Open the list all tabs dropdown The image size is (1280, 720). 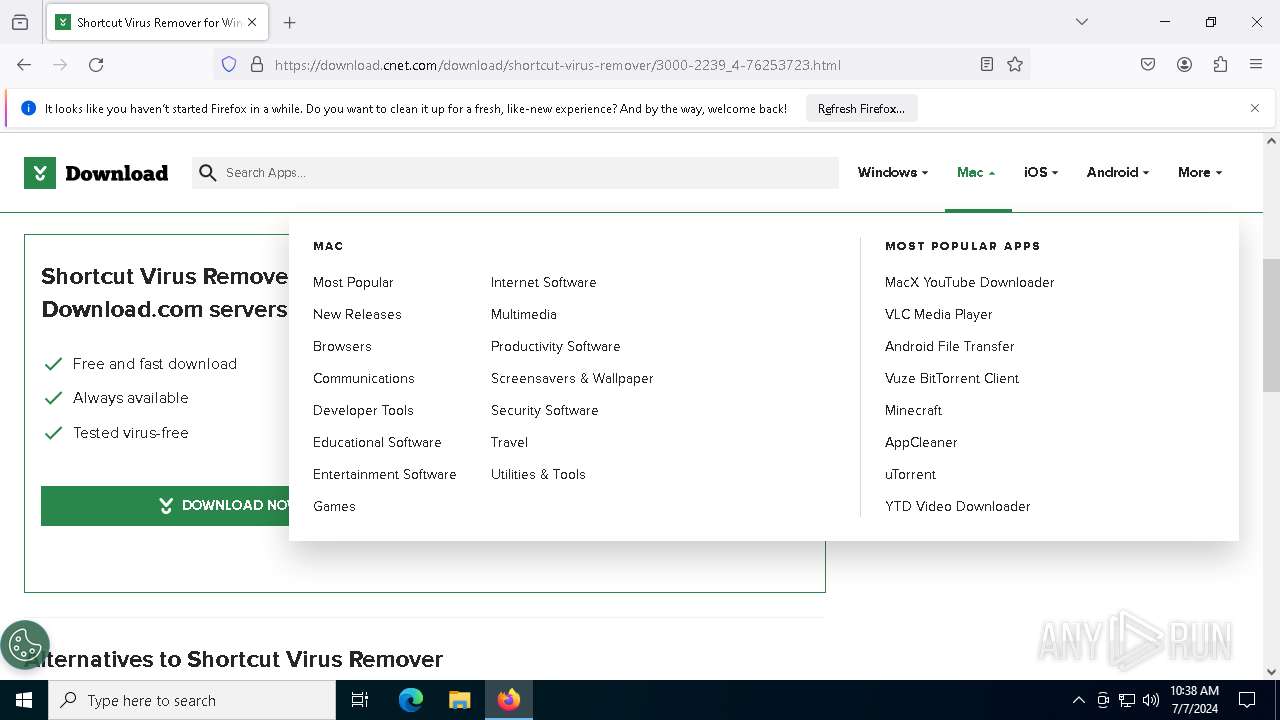pyautogui.click(x=1081, y=22)
